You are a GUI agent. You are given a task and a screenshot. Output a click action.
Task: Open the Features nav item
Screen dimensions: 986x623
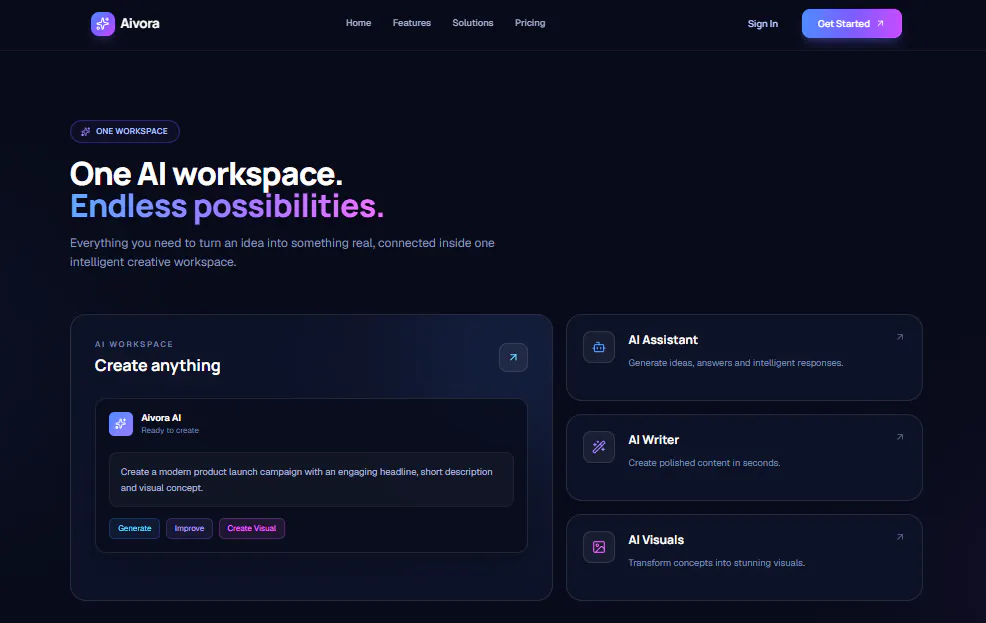point(412,23)
